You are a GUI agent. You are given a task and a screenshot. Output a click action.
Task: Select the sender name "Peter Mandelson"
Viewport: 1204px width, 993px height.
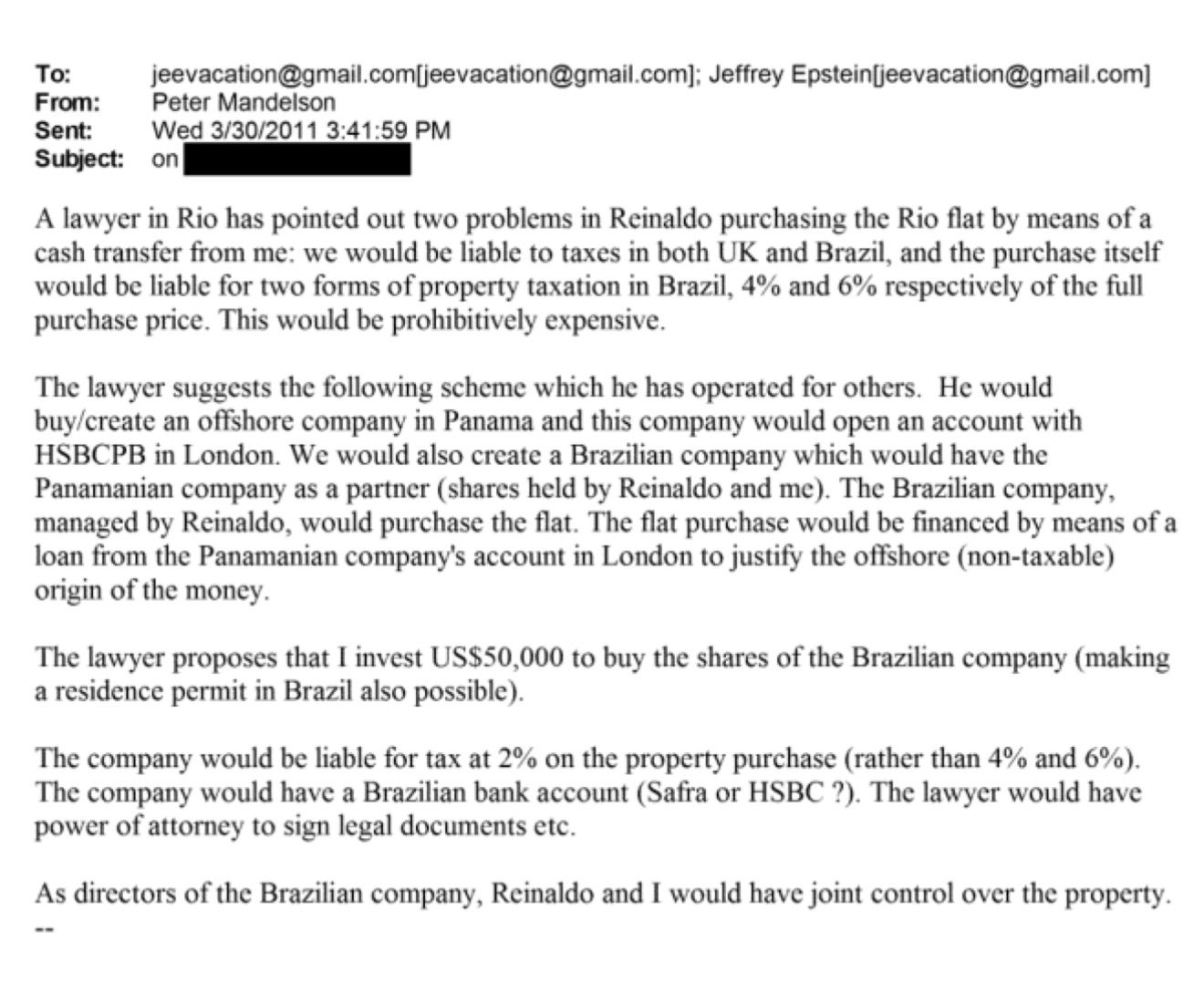244,102
